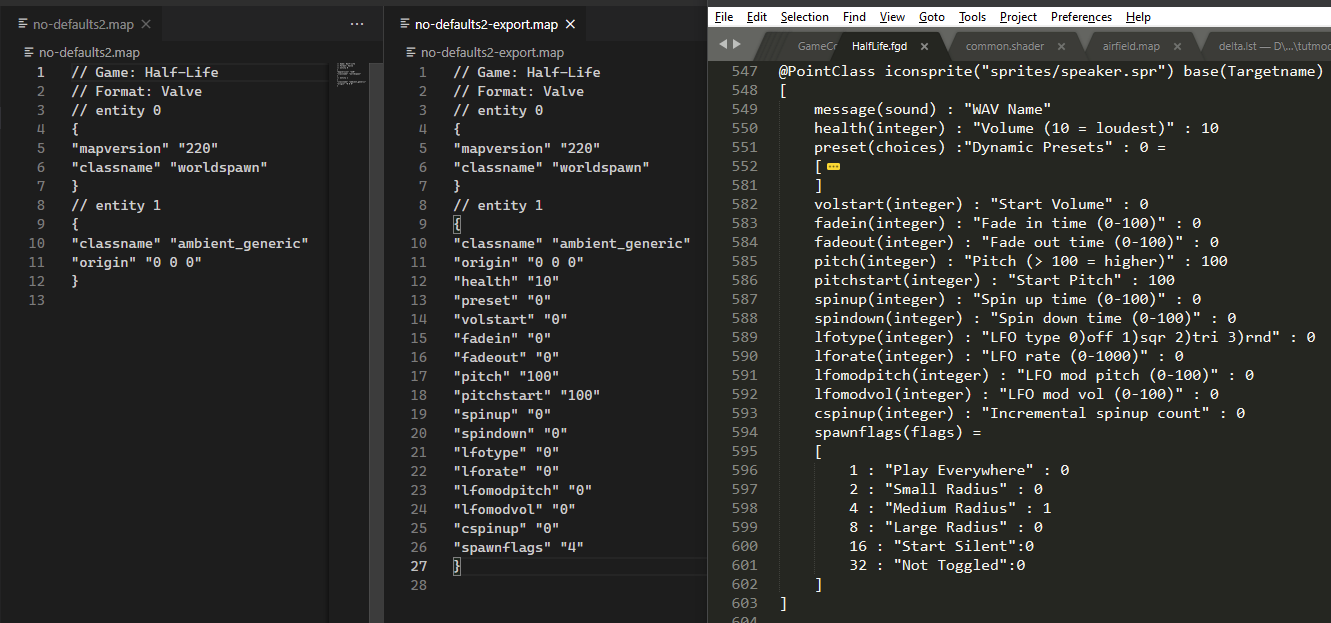1331x623 pixels.
Task: Close the HalfLife.fgd tab
Action: tap(924, 46)
